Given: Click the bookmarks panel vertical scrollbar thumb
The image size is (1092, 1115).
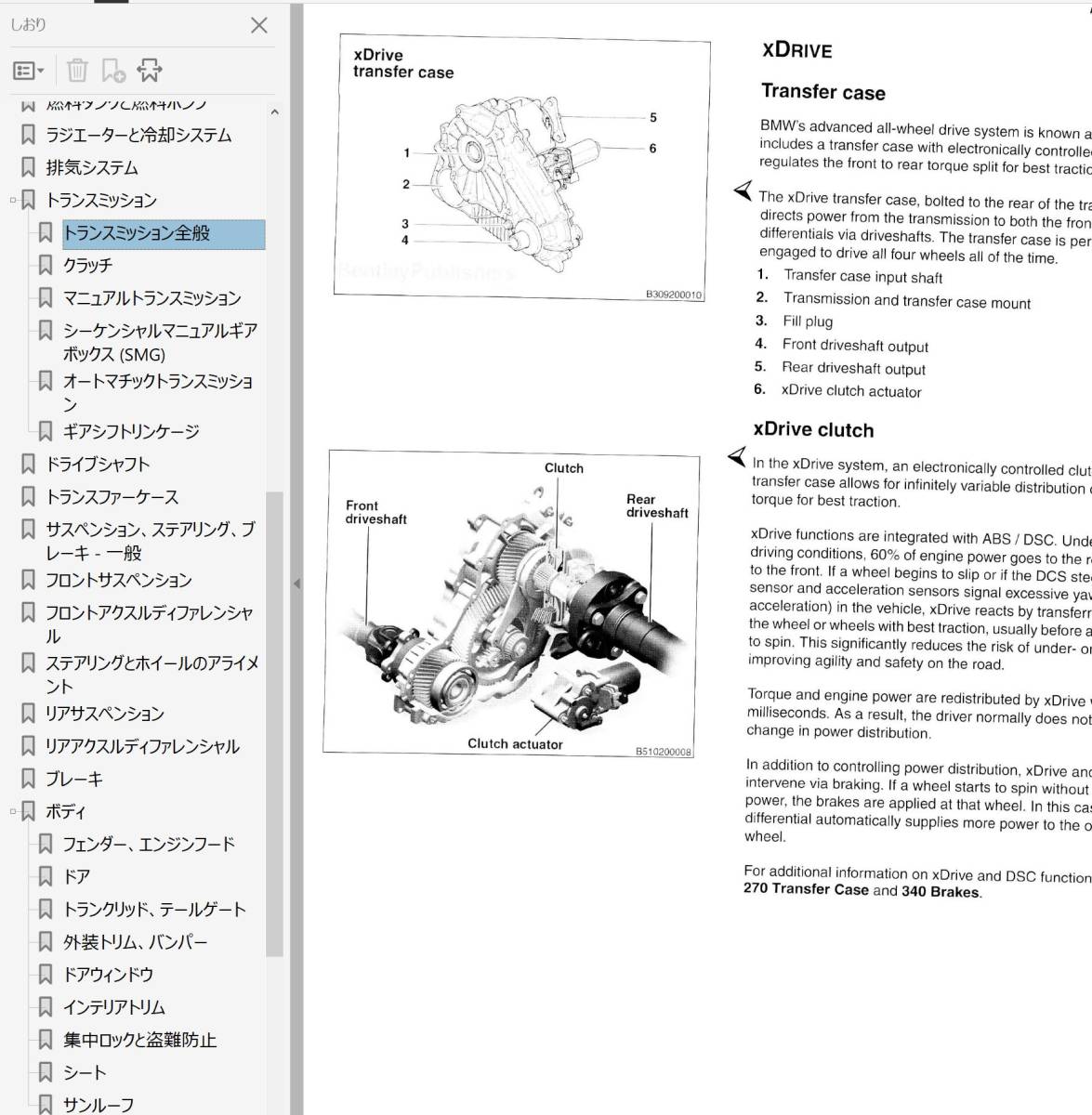Looking at the screenshot, I should pyautogui.click(x=274, y=724).
